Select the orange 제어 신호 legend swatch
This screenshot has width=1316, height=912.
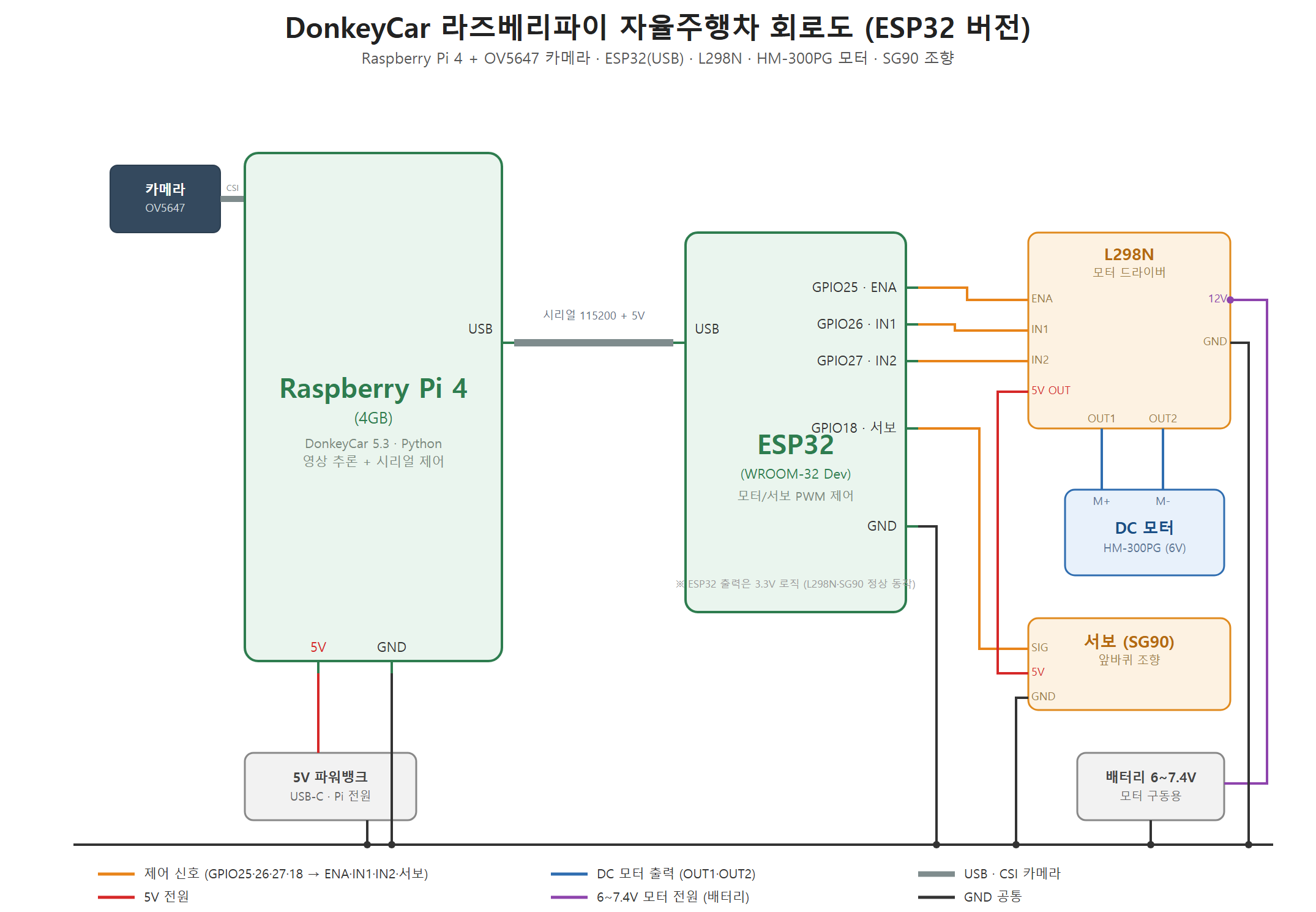coord(116,874)
